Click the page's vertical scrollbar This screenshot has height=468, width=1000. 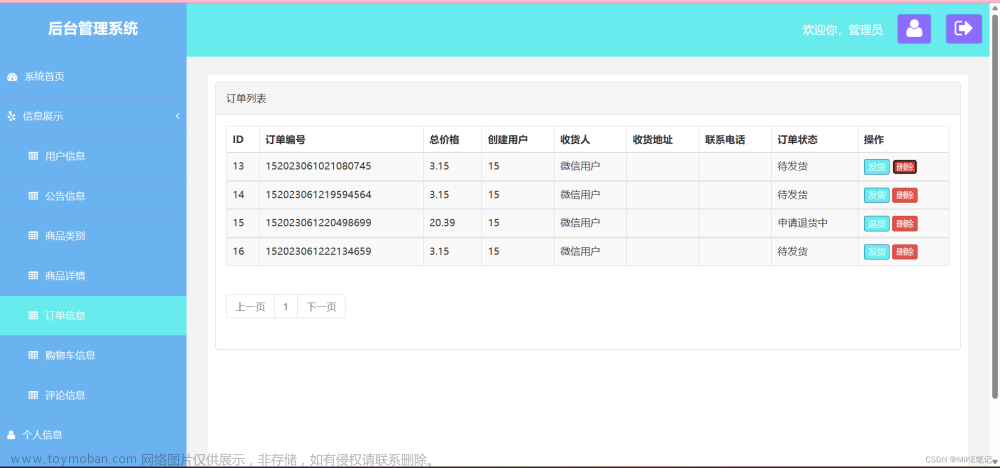pos(995,207)
